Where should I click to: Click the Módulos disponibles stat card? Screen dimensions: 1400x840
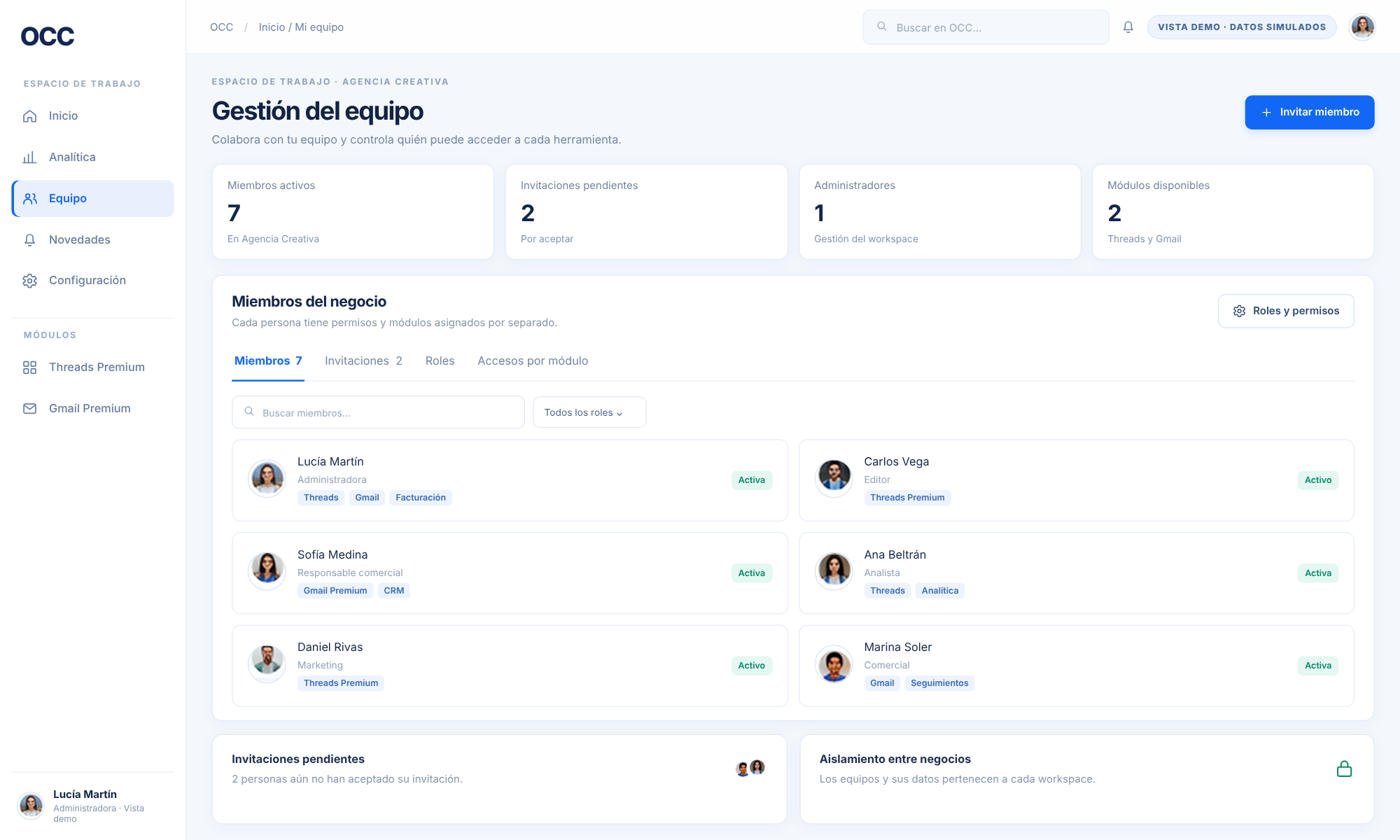(1233, 212)
